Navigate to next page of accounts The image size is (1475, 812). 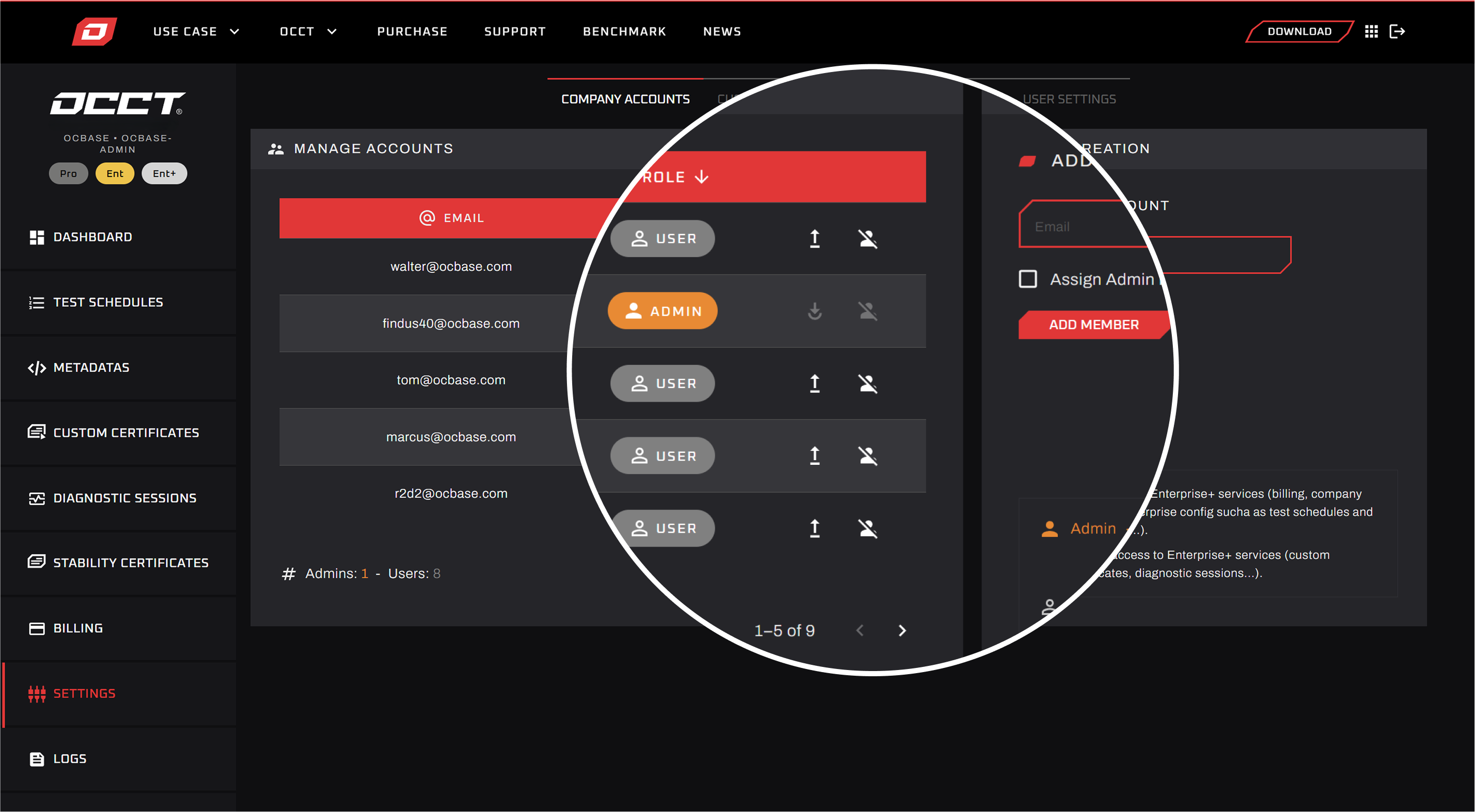click(902, 630)
